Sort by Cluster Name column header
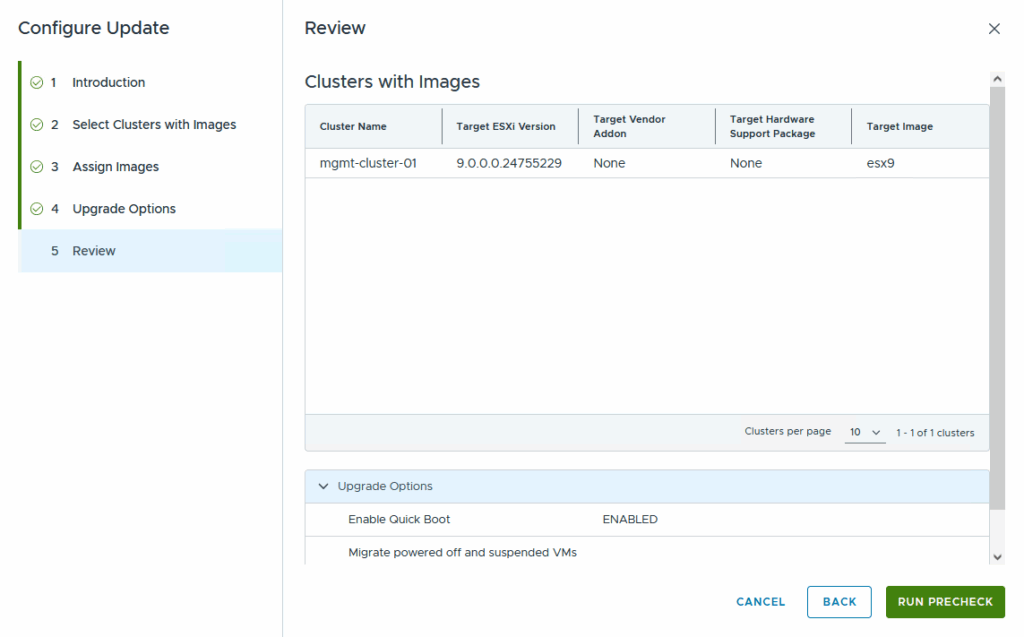 [x=353, y=127]
